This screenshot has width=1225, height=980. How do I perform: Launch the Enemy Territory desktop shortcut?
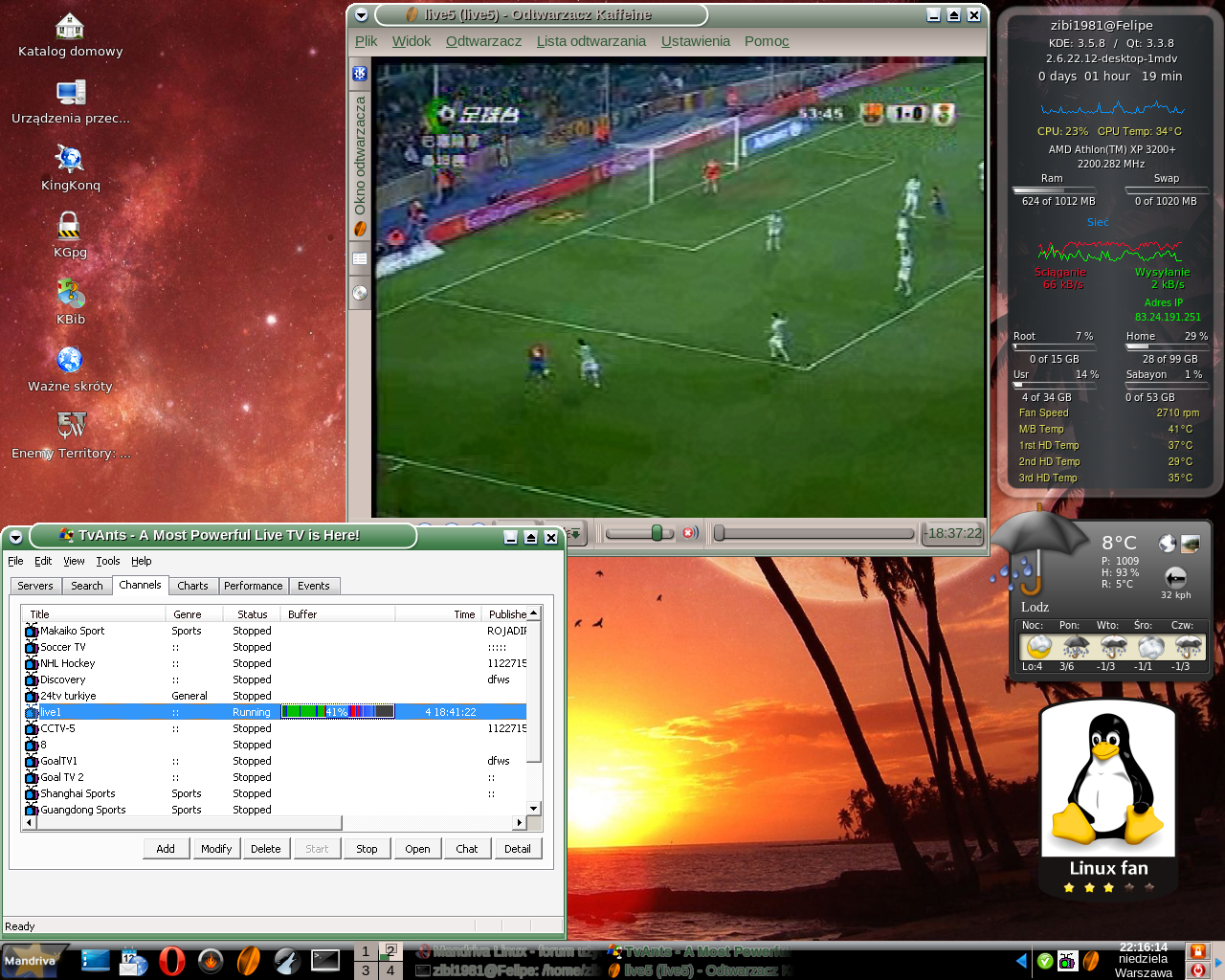(70, 437)
